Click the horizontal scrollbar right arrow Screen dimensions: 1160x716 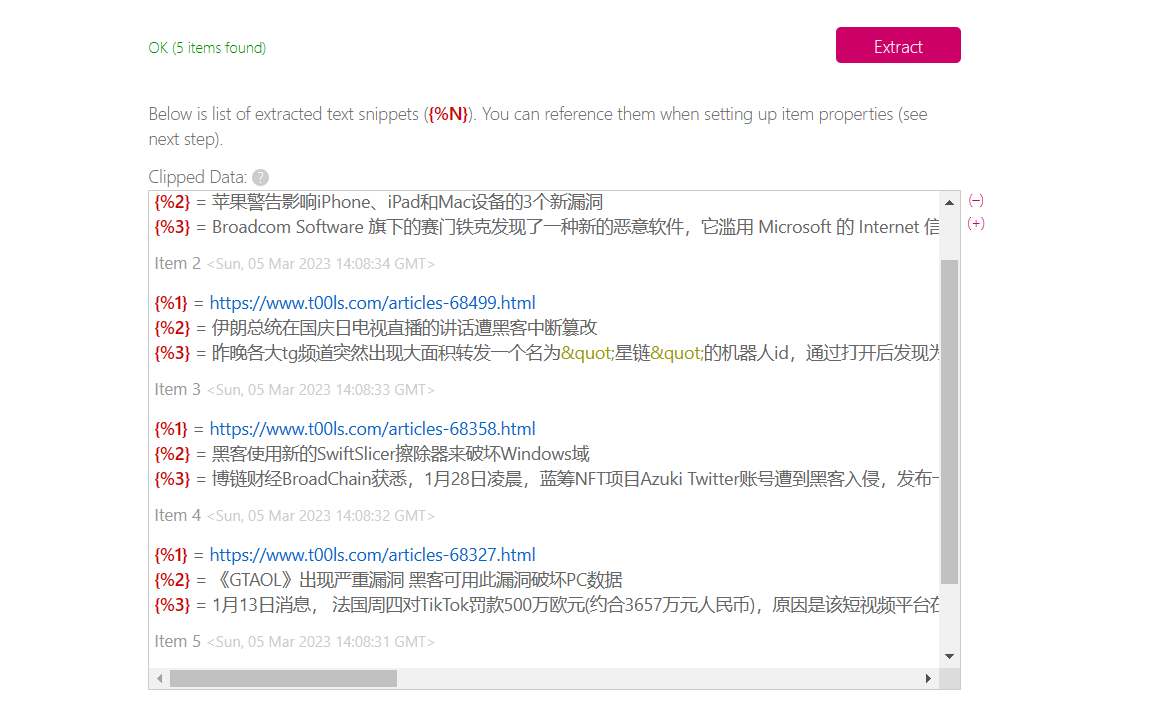pyautogui.click(x=929, y=679)
